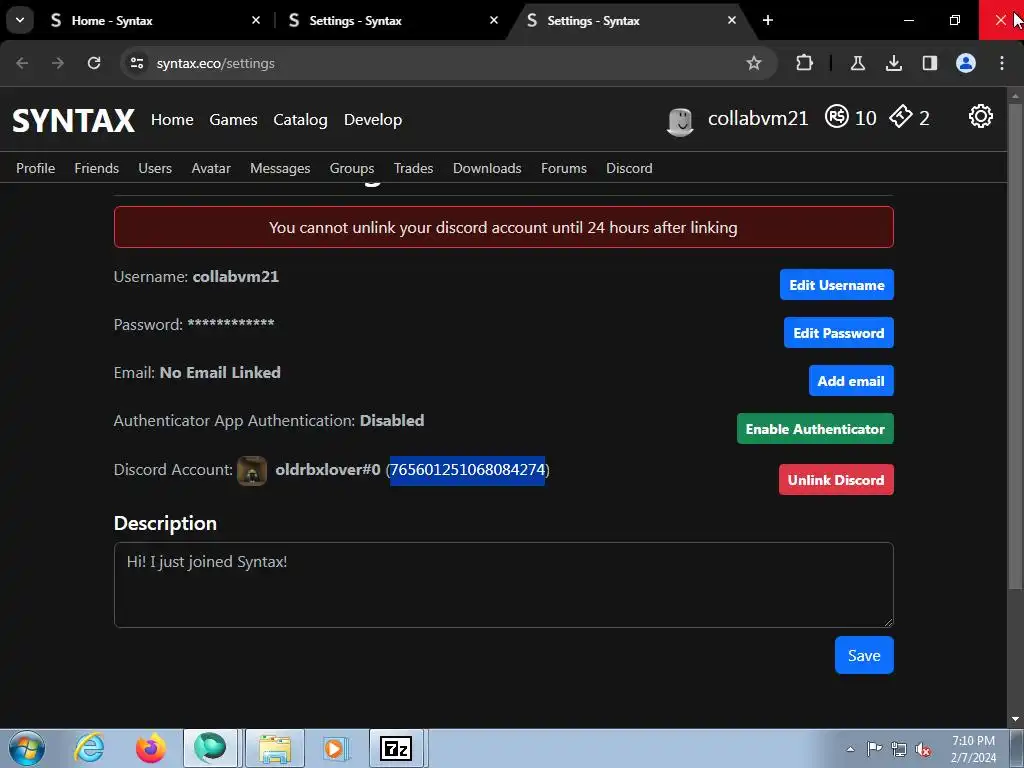1024x768 pixels.
Task: Show hidden system tray icons
Action: (850, 749)
